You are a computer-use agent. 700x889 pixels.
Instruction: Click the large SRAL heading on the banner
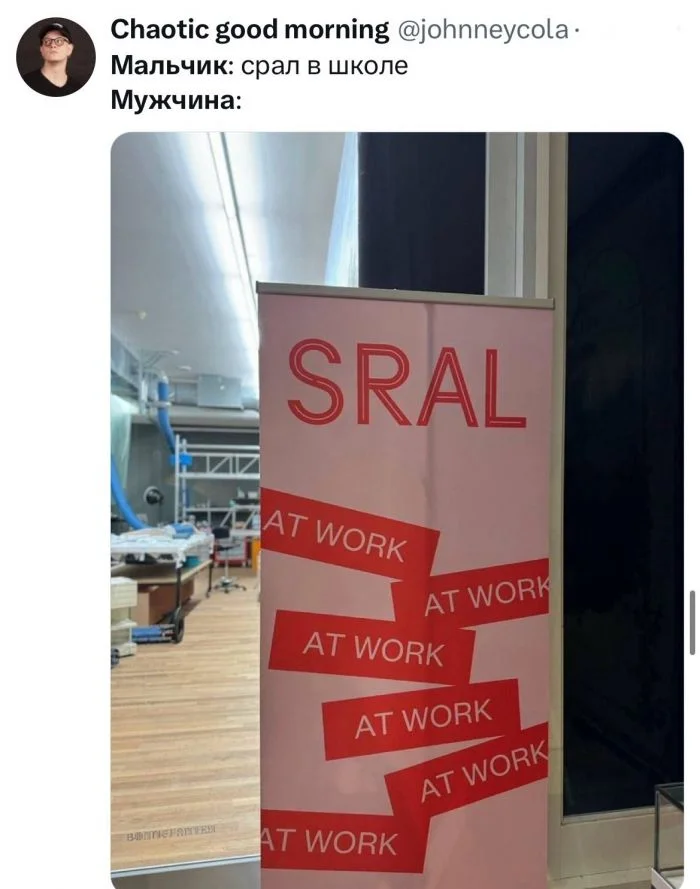click(406, 383)
